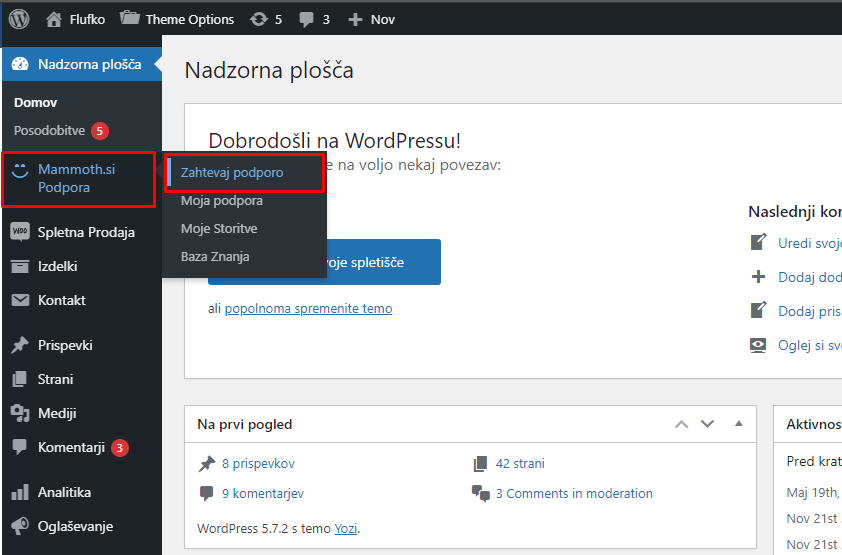The width and height of the screenshot is (842, 555).
Task: Move Na prvi pogled widget down
Action: [x=707, y=424]
